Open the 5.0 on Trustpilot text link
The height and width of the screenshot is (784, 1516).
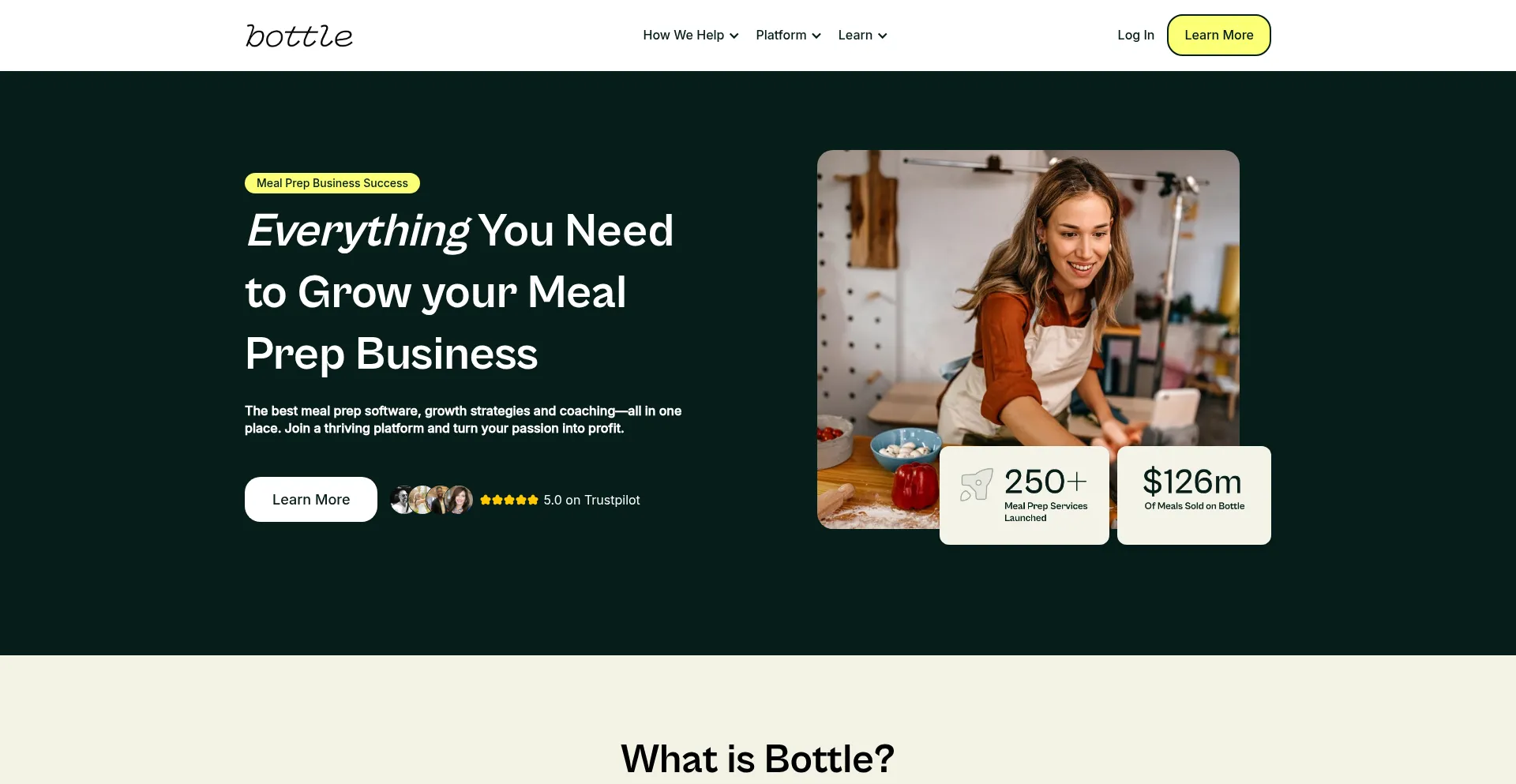(591, 500)
